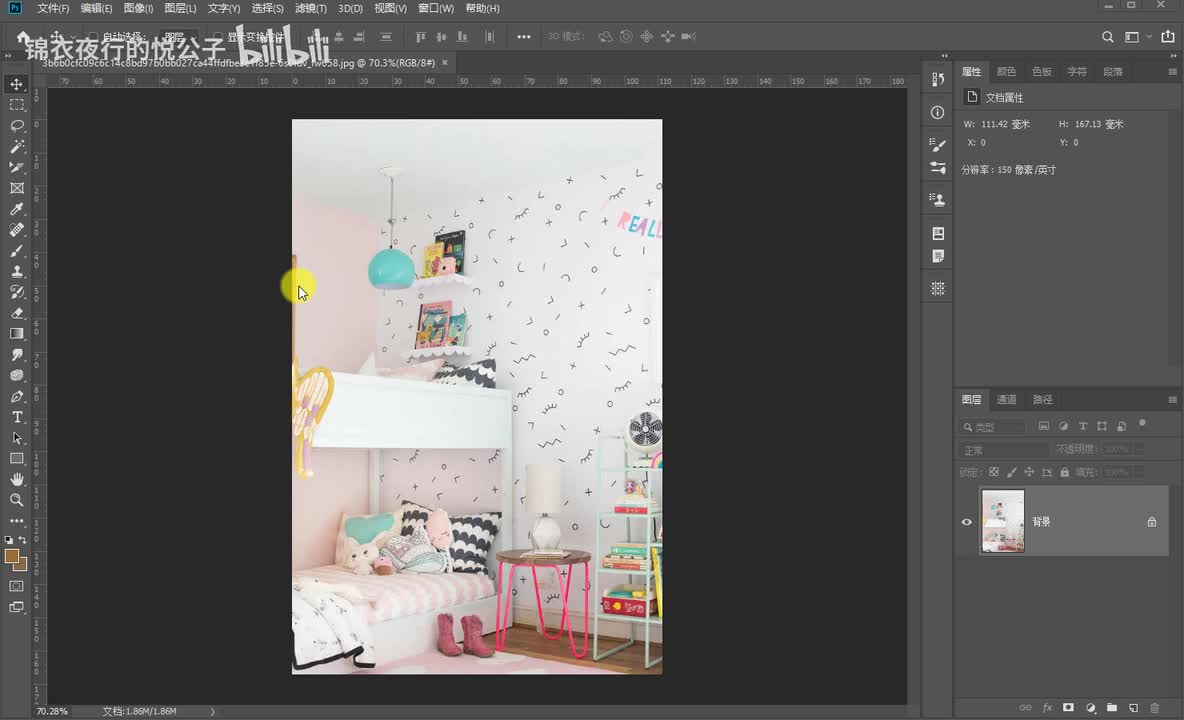Image resolution: width=1184 pixels, height=720 pixels.
Task: Open the blend mode dropdown
Action: coord(1004,450)
